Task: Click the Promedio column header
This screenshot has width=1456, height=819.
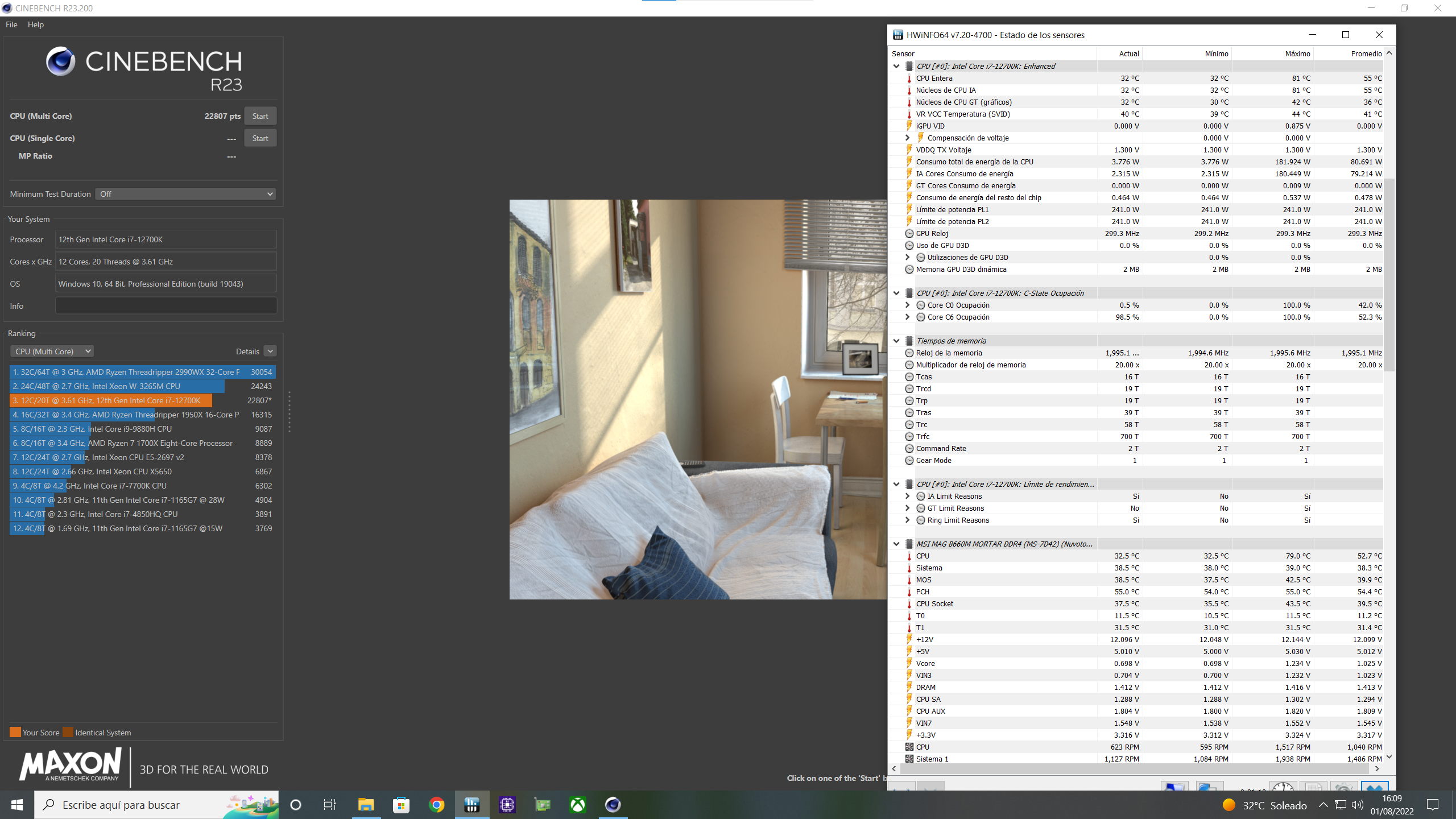Action: [x=1349, y=53]
